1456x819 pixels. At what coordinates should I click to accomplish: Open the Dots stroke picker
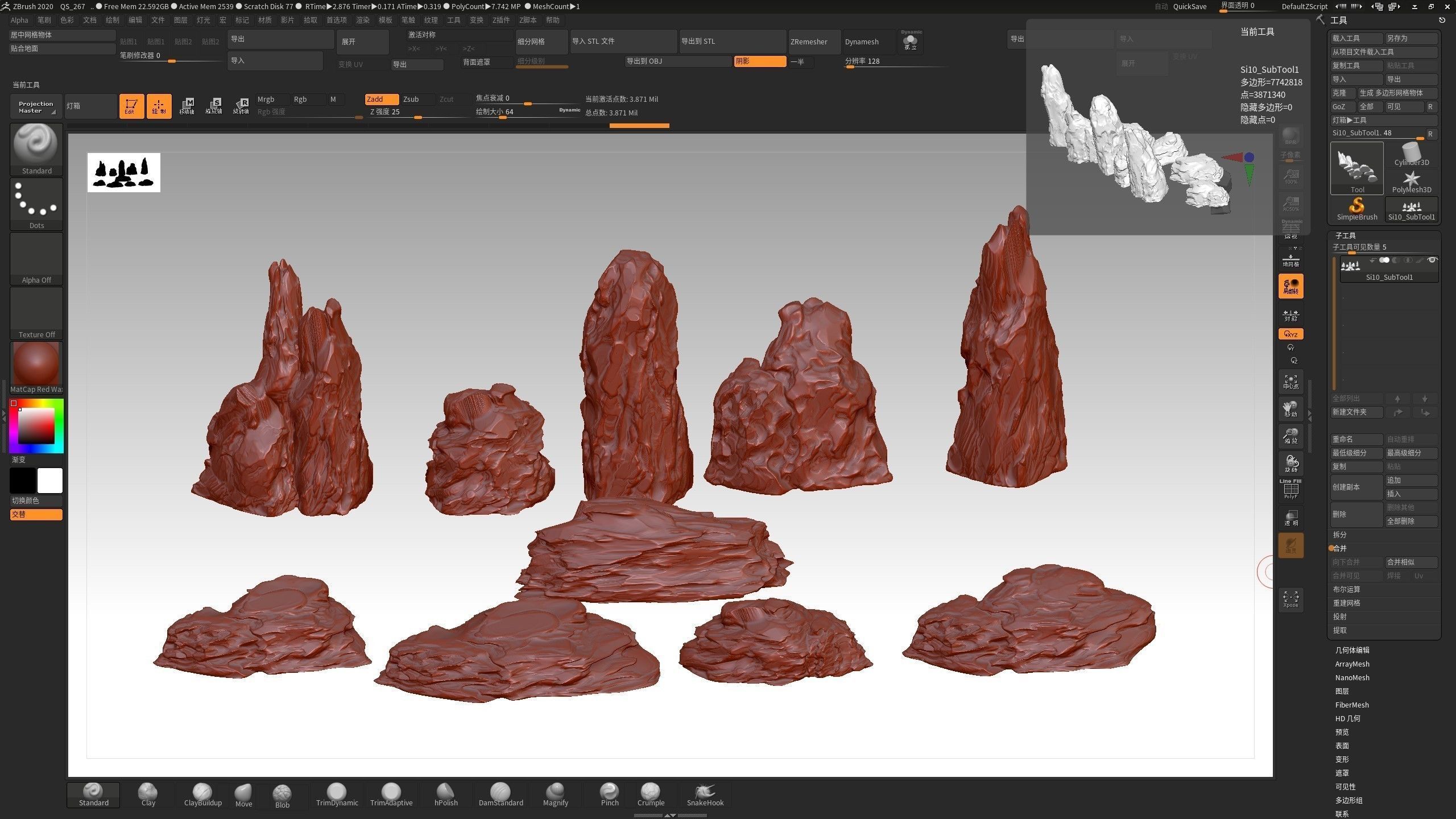coord(36,204)
